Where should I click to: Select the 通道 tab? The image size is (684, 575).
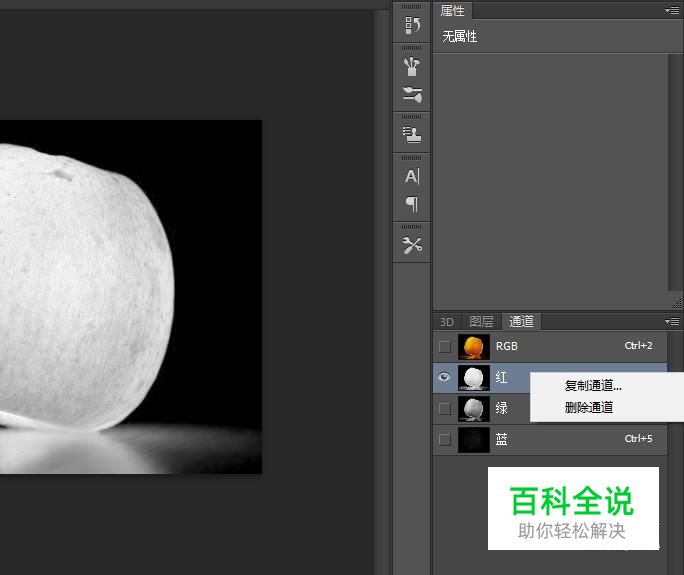pyautogui.click(x=521, y=322)
